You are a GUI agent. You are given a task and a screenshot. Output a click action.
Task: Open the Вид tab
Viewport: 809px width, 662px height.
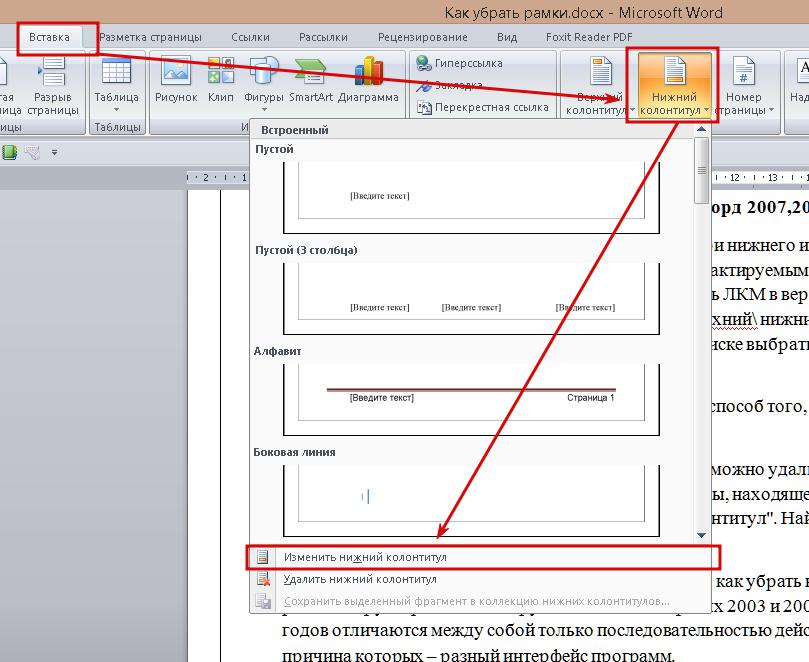(x=507, y=38)
